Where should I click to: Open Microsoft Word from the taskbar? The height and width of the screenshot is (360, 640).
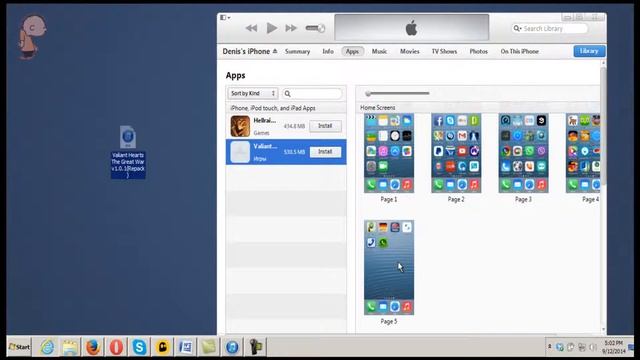coord(186,347)
